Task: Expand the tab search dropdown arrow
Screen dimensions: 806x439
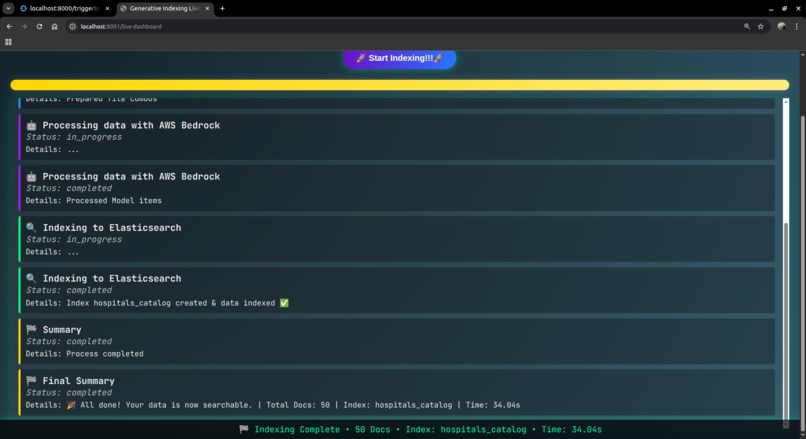Action: click(x=8, y=8)
